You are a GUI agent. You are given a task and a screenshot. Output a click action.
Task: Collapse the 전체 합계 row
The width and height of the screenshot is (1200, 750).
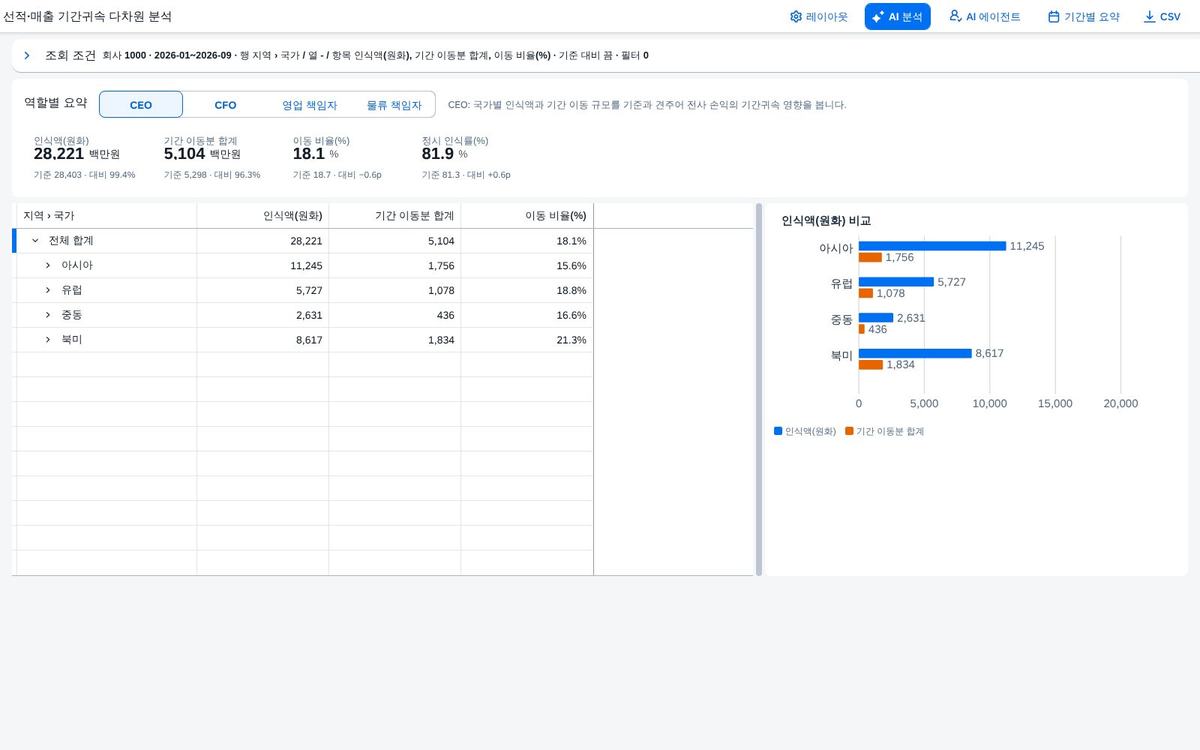35,241
